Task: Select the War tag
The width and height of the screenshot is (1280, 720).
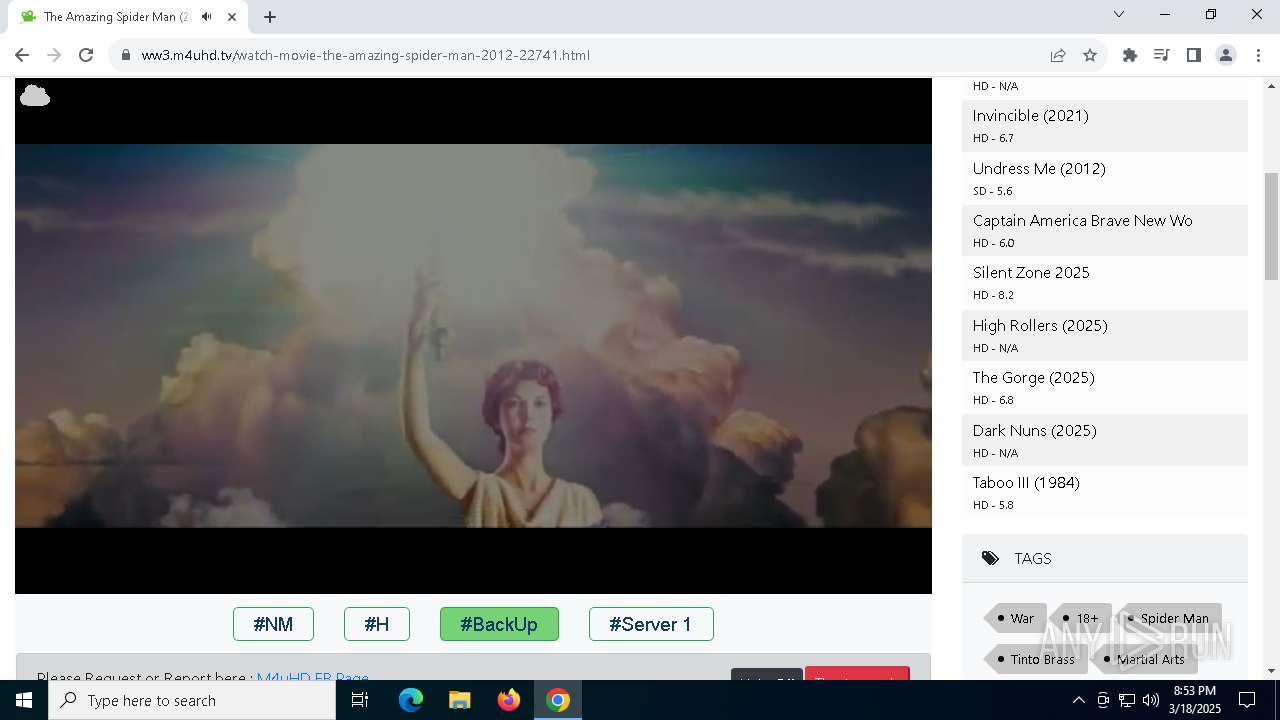Action: point(1016,618)
